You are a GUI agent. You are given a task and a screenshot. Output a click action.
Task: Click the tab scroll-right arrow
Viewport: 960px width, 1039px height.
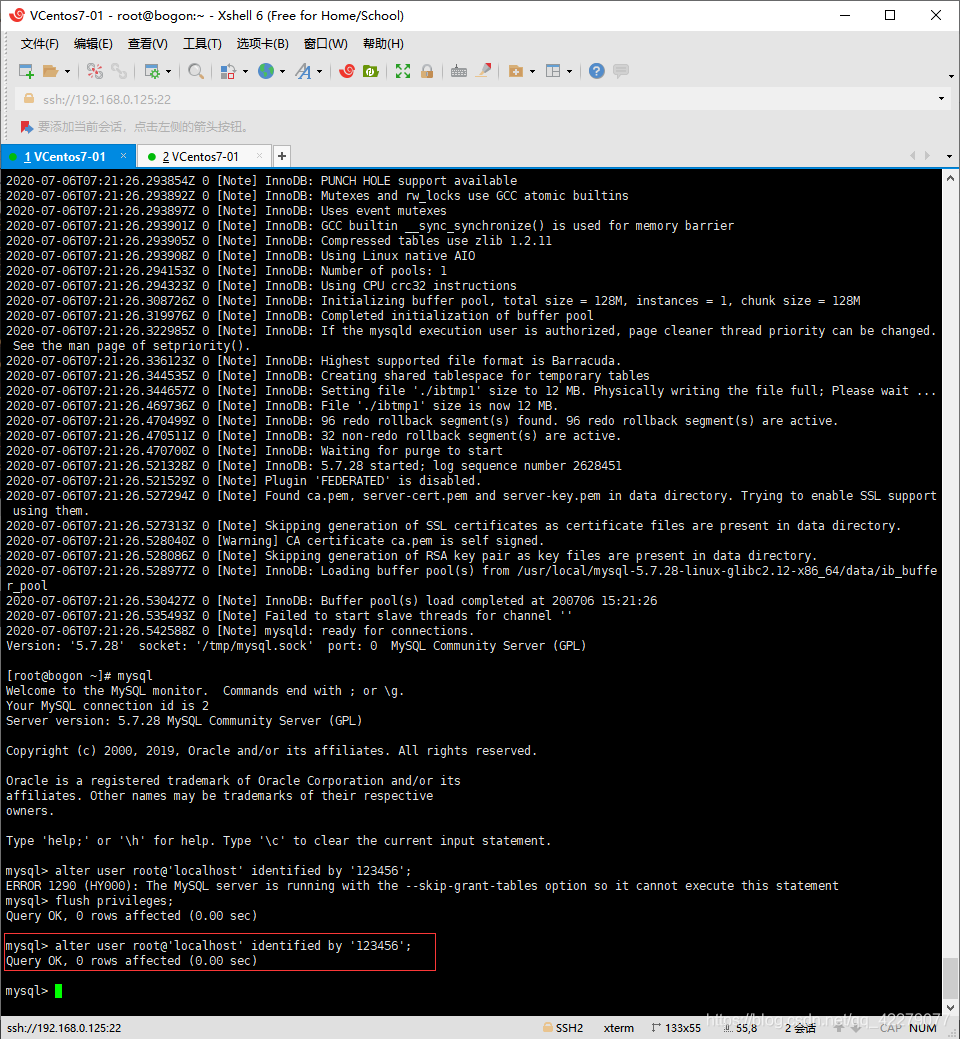[927, 156]
